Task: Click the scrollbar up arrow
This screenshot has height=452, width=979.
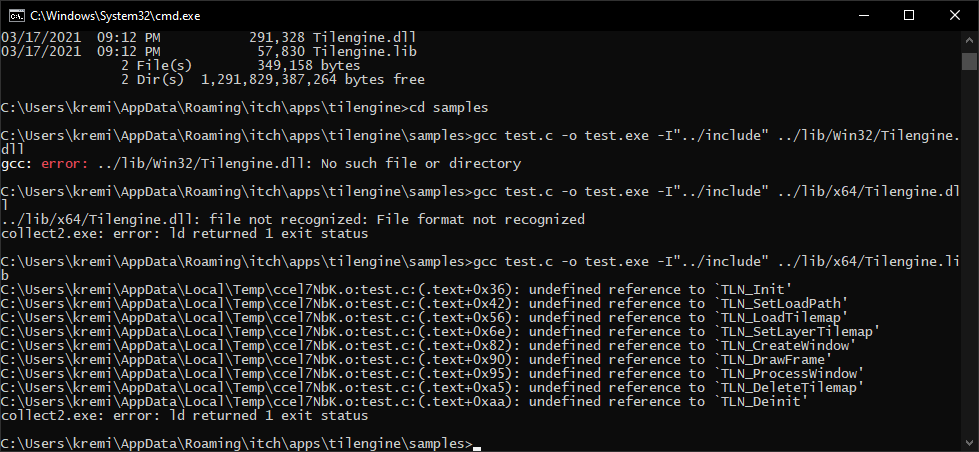Action: [x=969, y=39]
